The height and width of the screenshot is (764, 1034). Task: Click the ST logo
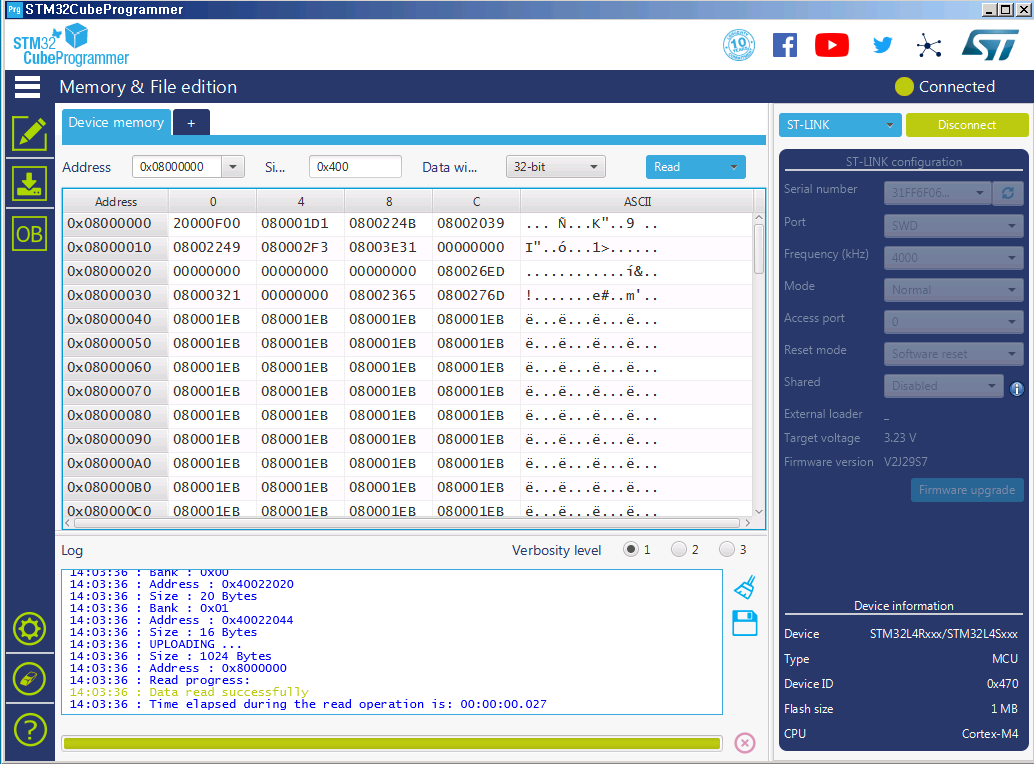tap(990, 45)
